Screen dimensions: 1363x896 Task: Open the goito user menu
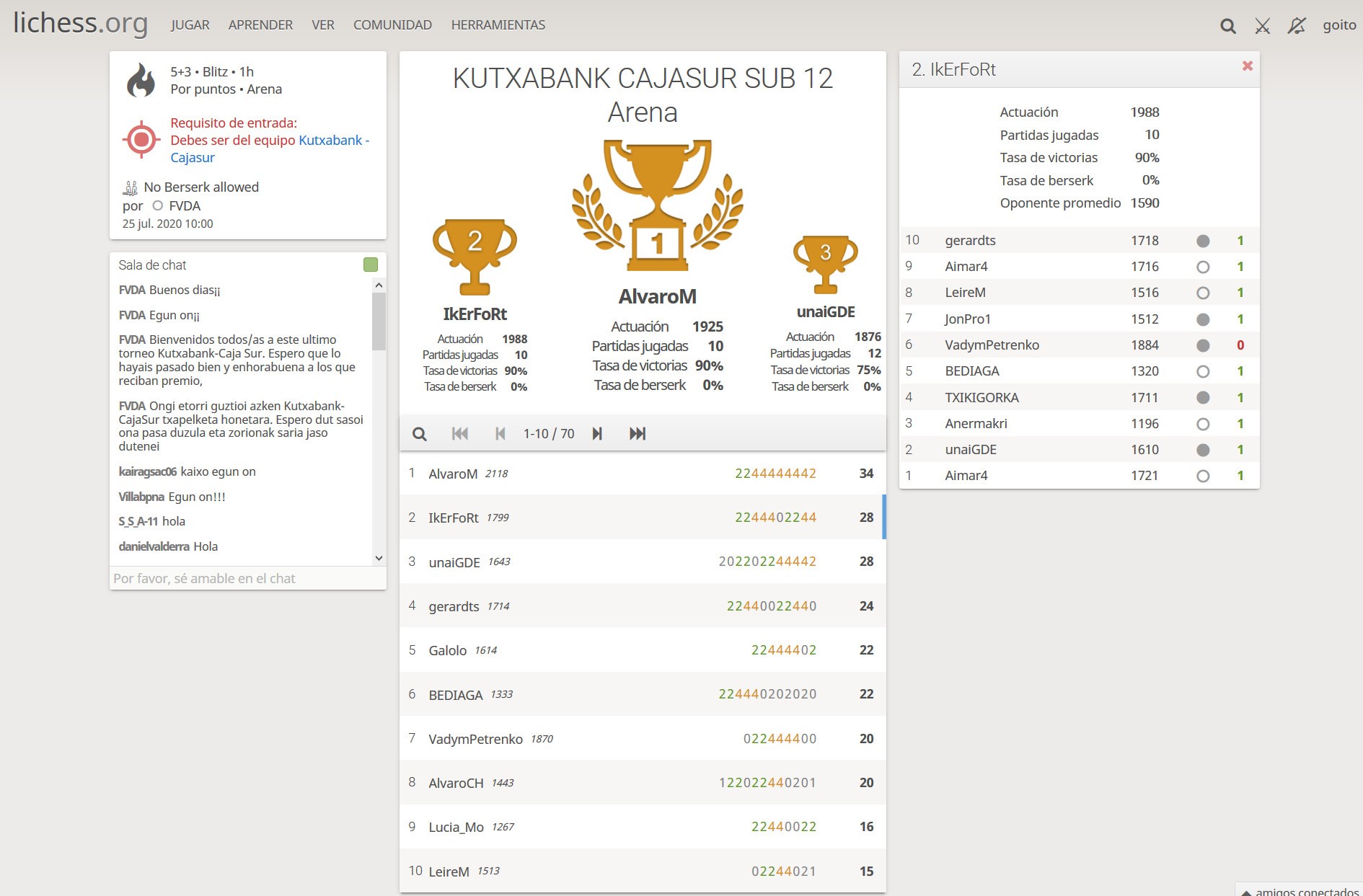[1339, 25]
